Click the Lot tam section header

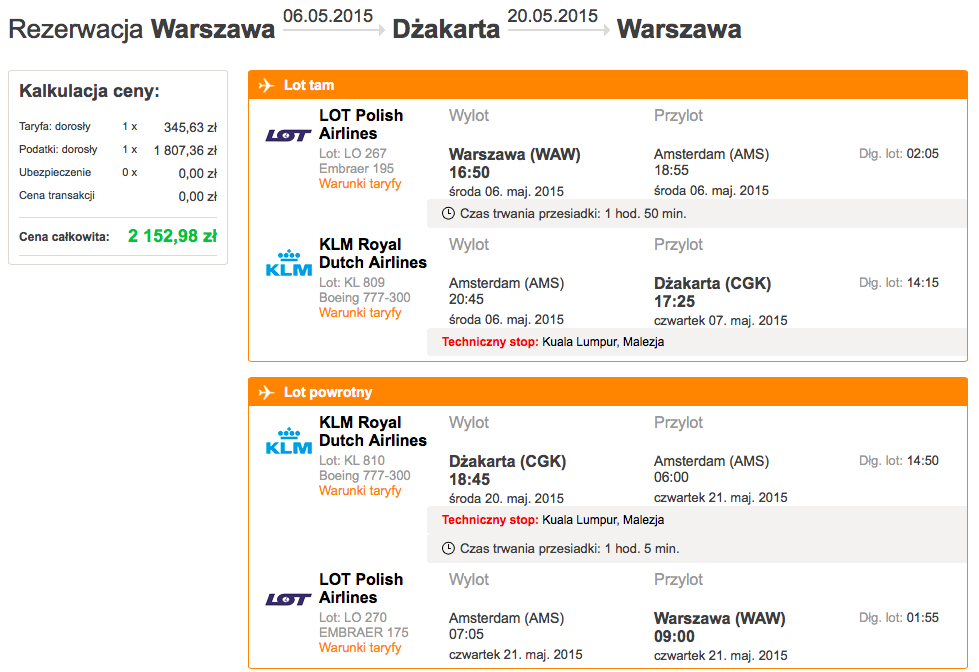[608, 85]
